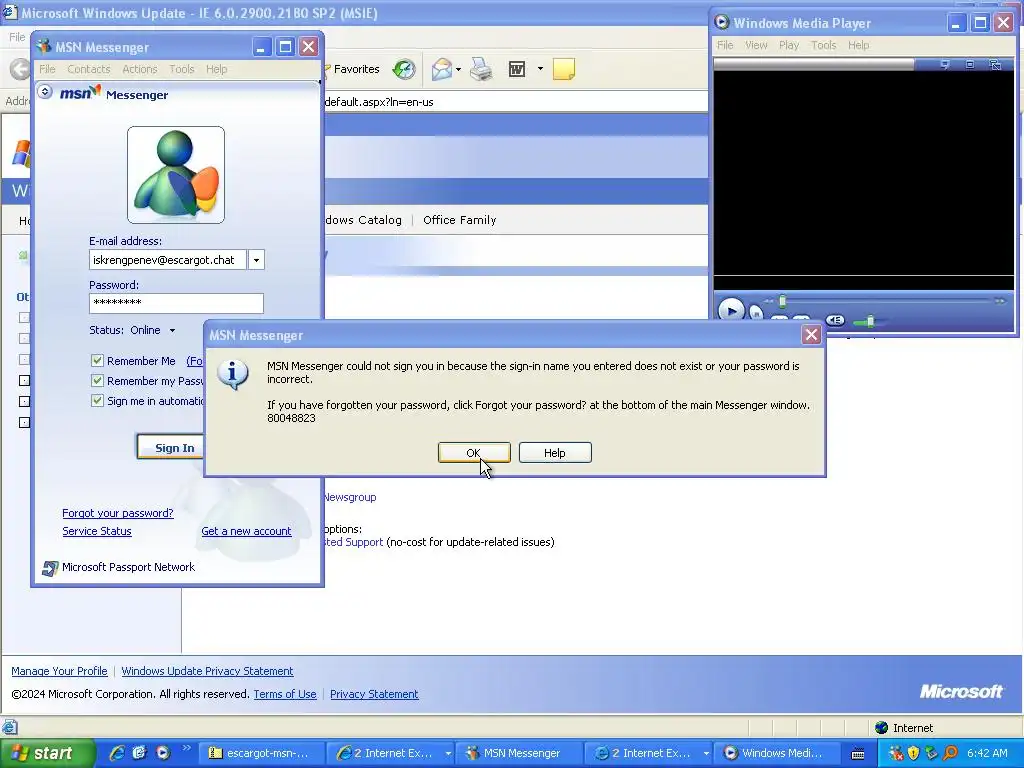
Task: Click the History icon in the IE toolbar
Action: pos(404,69)
